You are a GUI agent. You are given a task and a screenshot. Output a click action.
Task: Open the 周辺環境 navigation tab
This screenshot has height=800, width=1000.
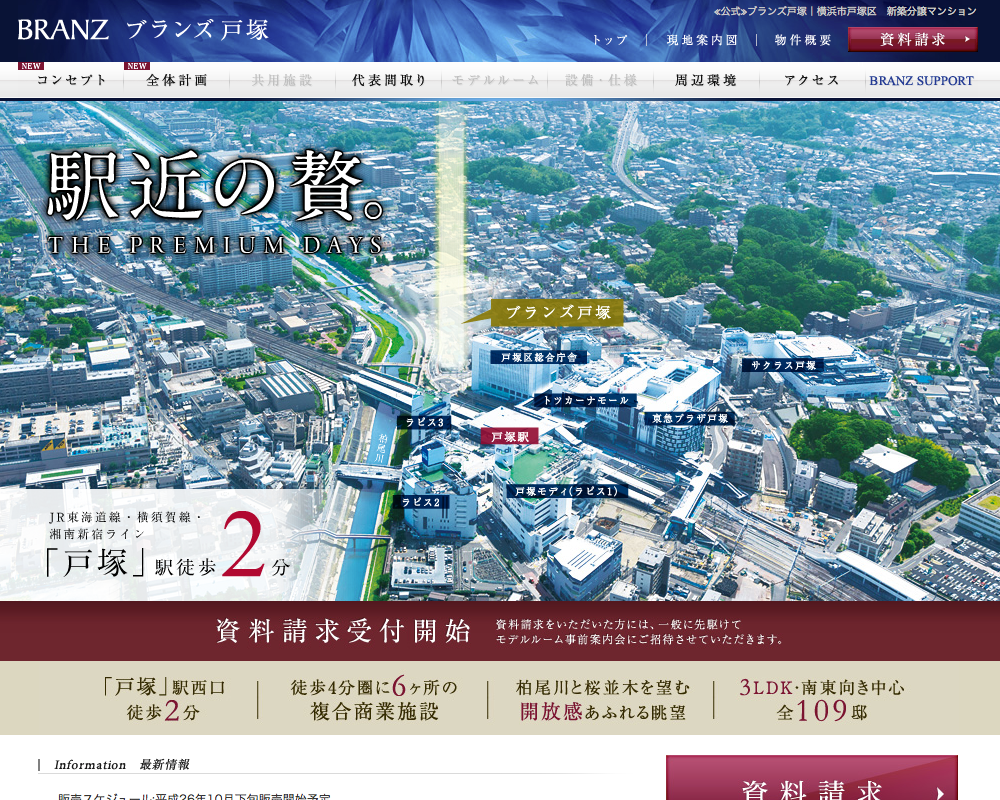706,81
